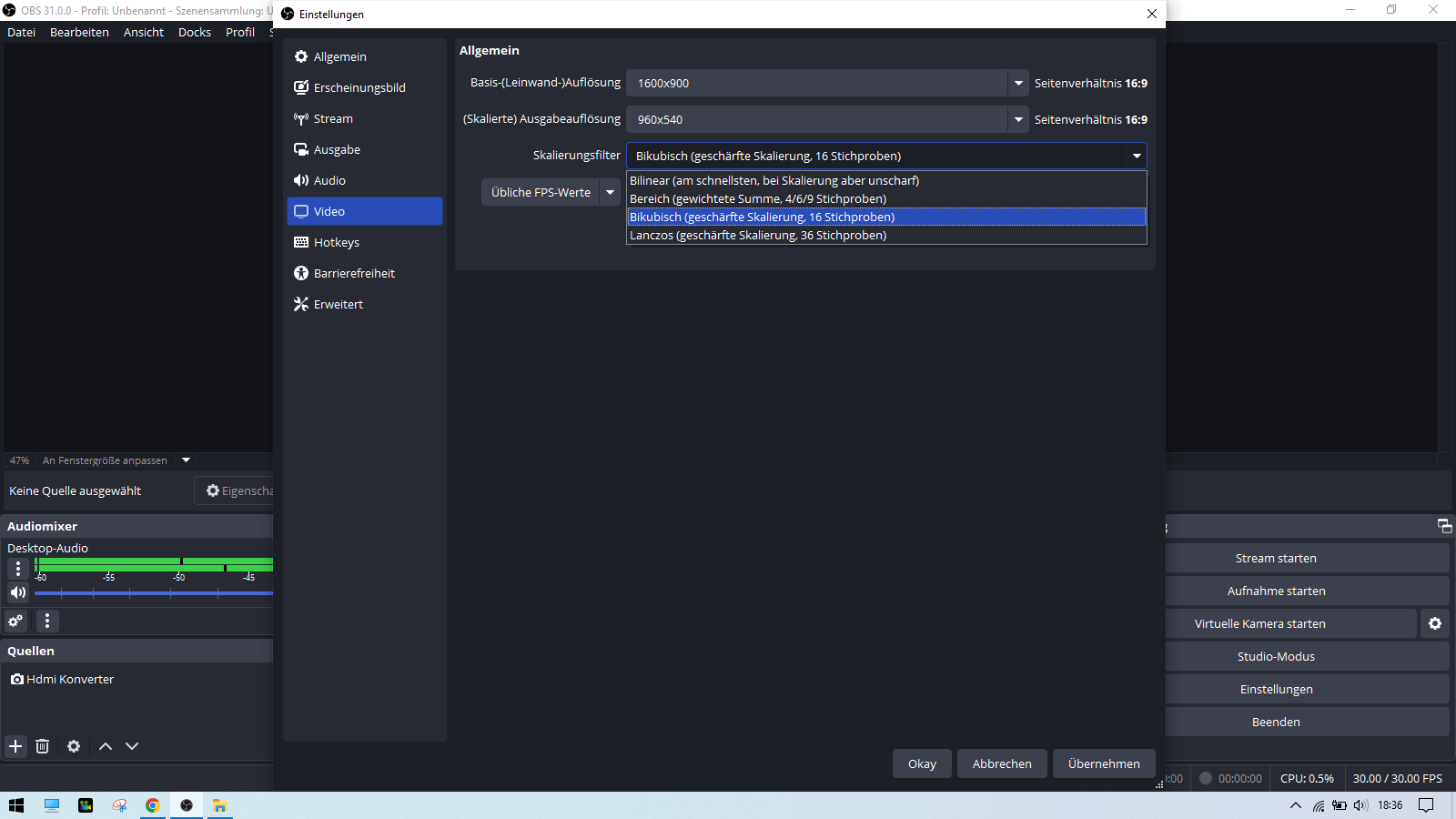This screenshot has width=1456, height=819.
Task: Click the Erweitert tools icon in sidebar
Action: pyautogui.click(x=301, y=304)
